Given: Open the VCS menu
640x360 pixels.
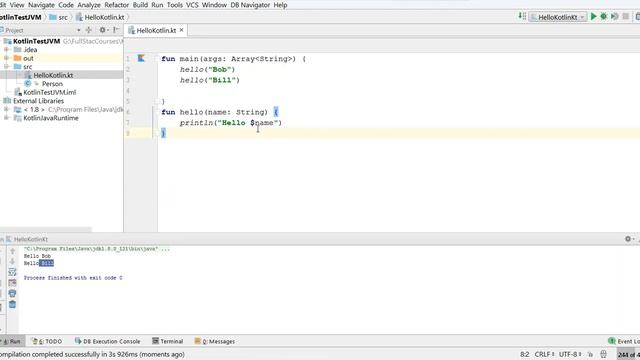Looking at the screenshot, I should tap(192, 5).
